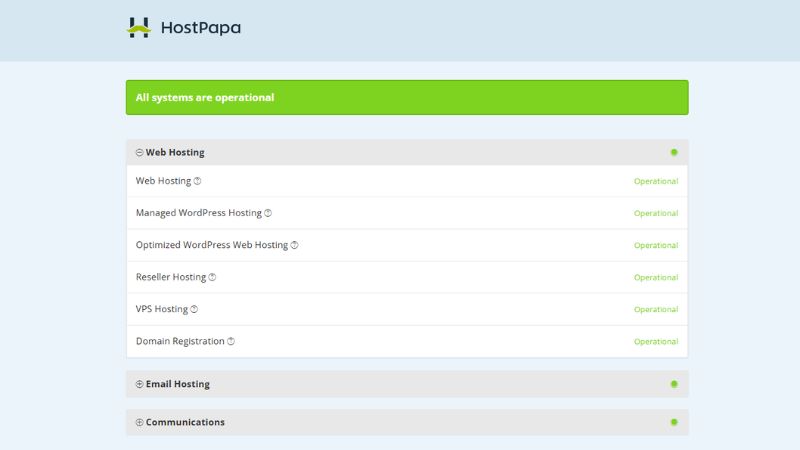This screenshot has height=450, width=800.
Task: Select the Domain Registration row label
Action: [x=180, y=341]
